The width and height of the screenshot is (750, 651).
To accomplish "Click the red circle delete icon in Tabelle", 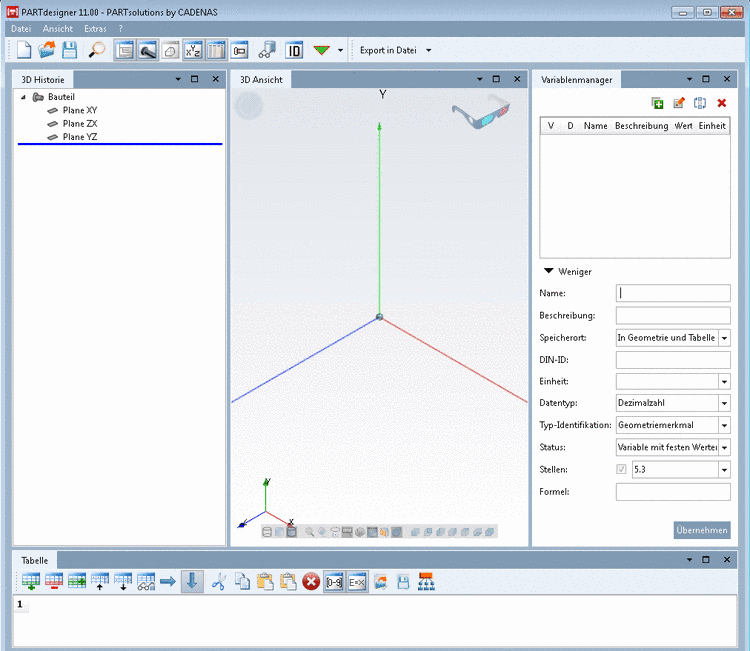I will pos(311,581).
